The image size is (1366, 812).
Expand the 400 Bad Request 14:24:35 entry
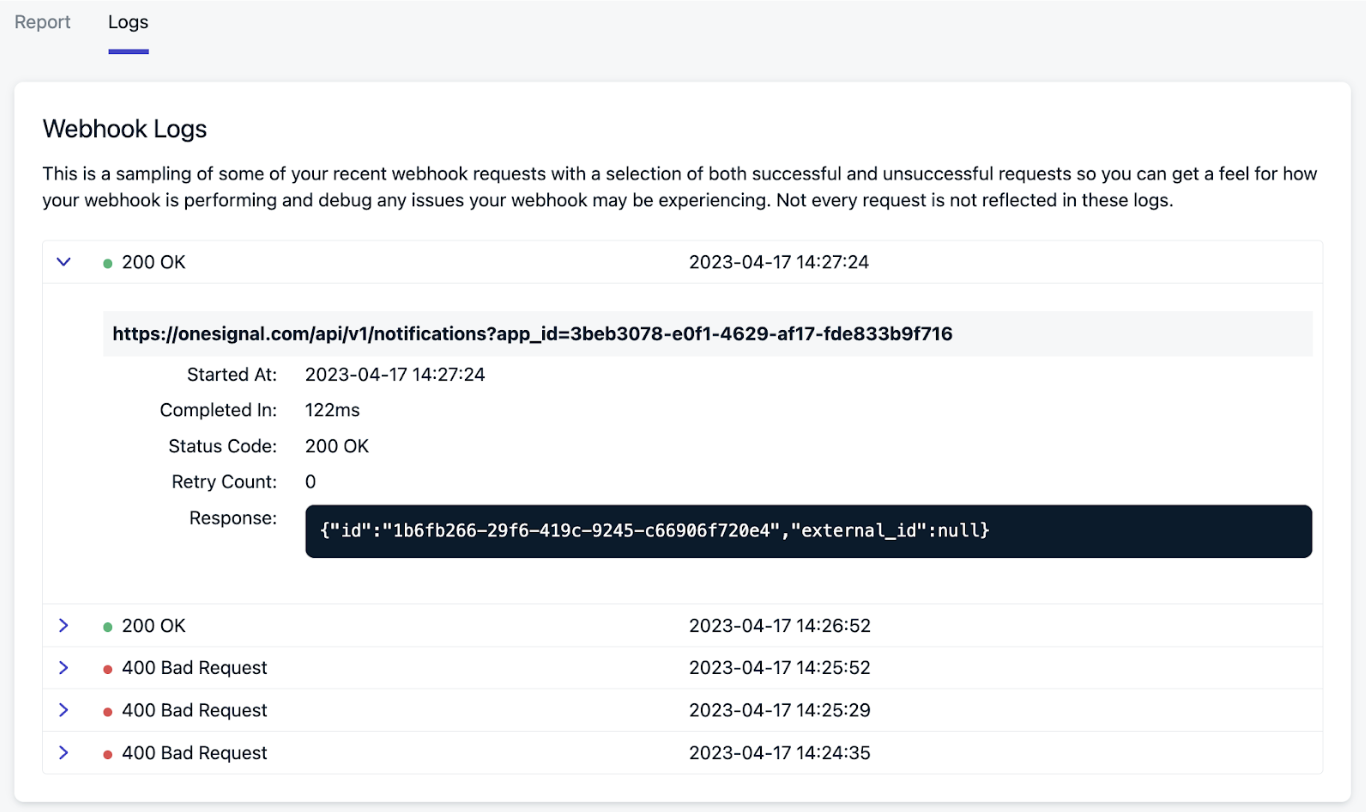coord(64,752)
